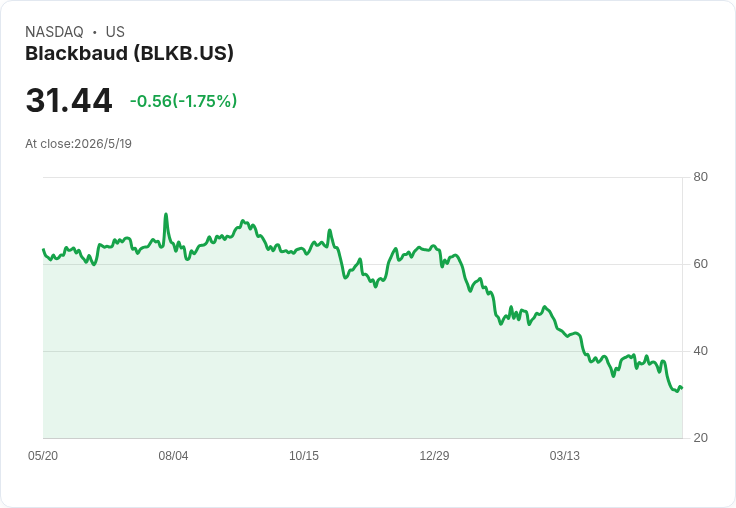Click the 40 price axis label
736x508 pixels.
point(700,351)
